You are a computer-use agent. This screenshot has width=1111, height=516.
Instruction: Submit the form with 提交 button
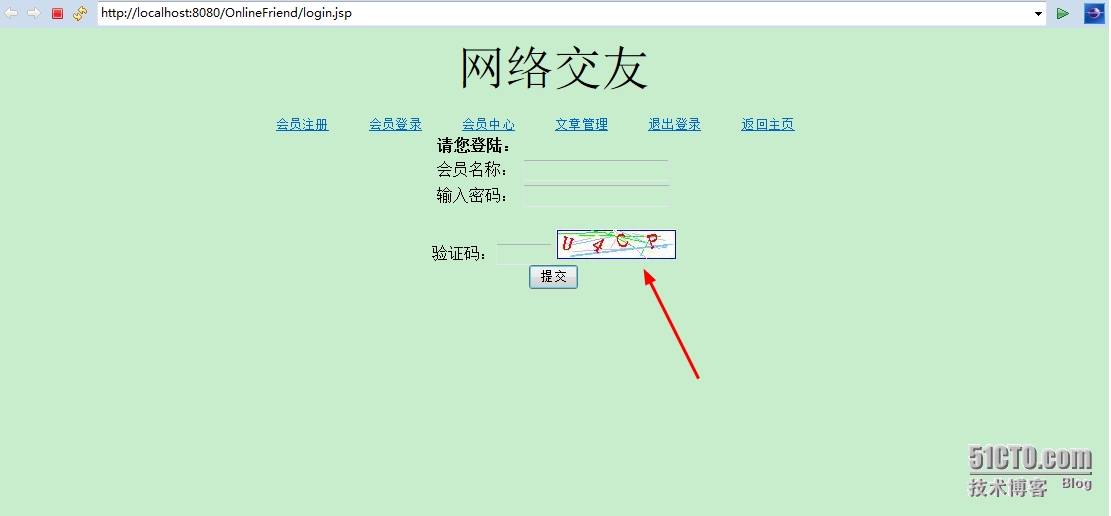click(x=553, y=277)
